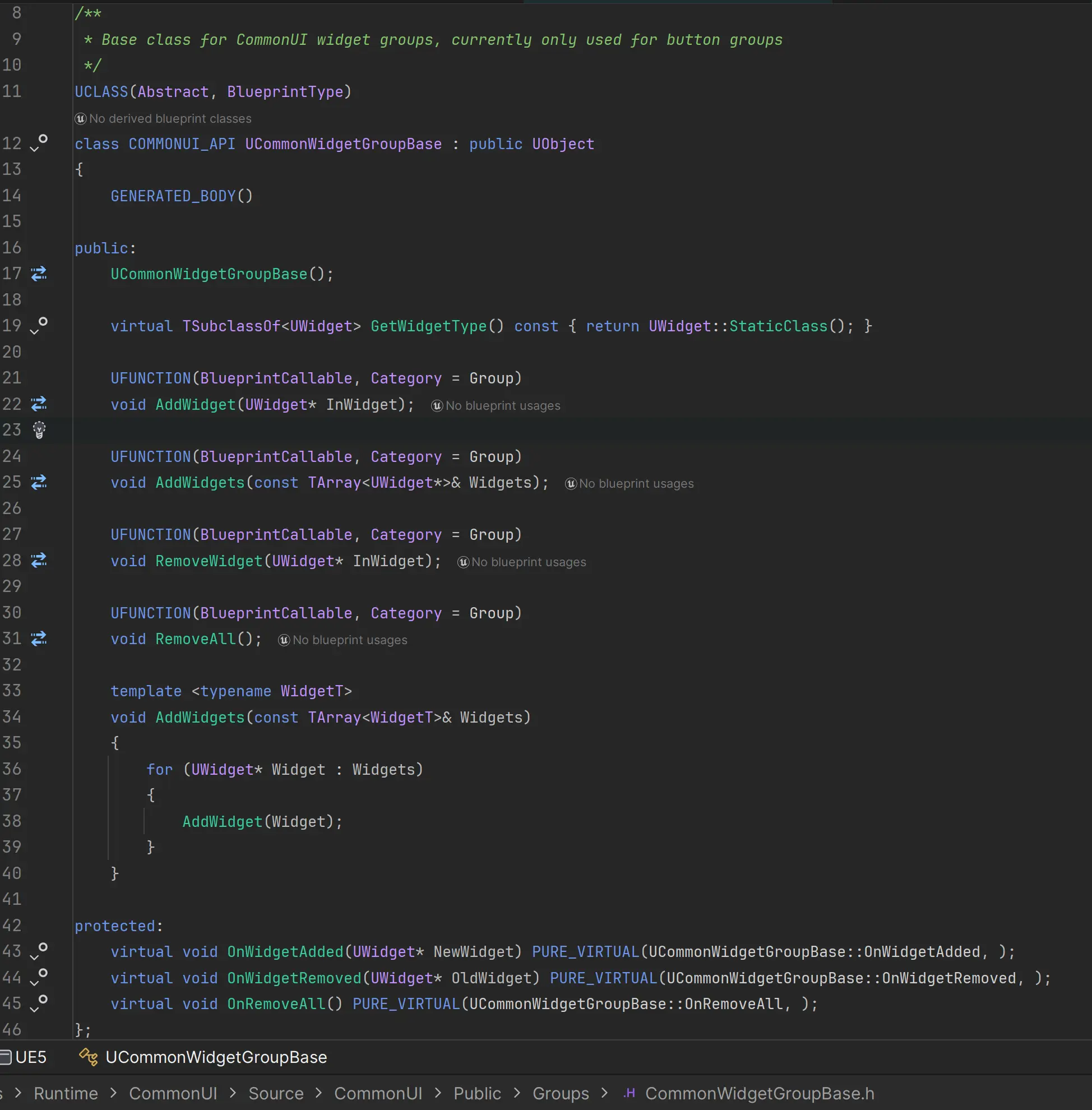Click the gutter arrows icon beside RemoveWidget line 28
1092x1110 pixels.
click(39, 560)
